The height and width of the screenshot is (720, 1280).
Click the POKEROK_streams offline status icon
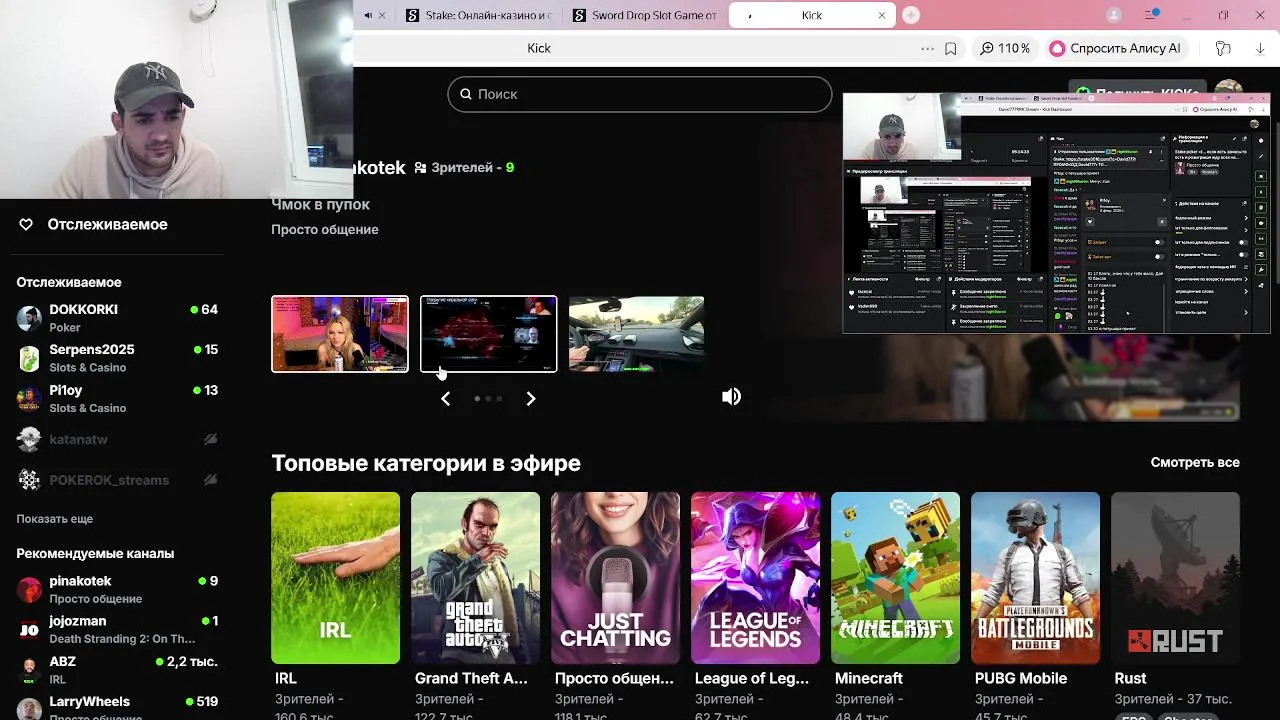(x=210, y=480)
